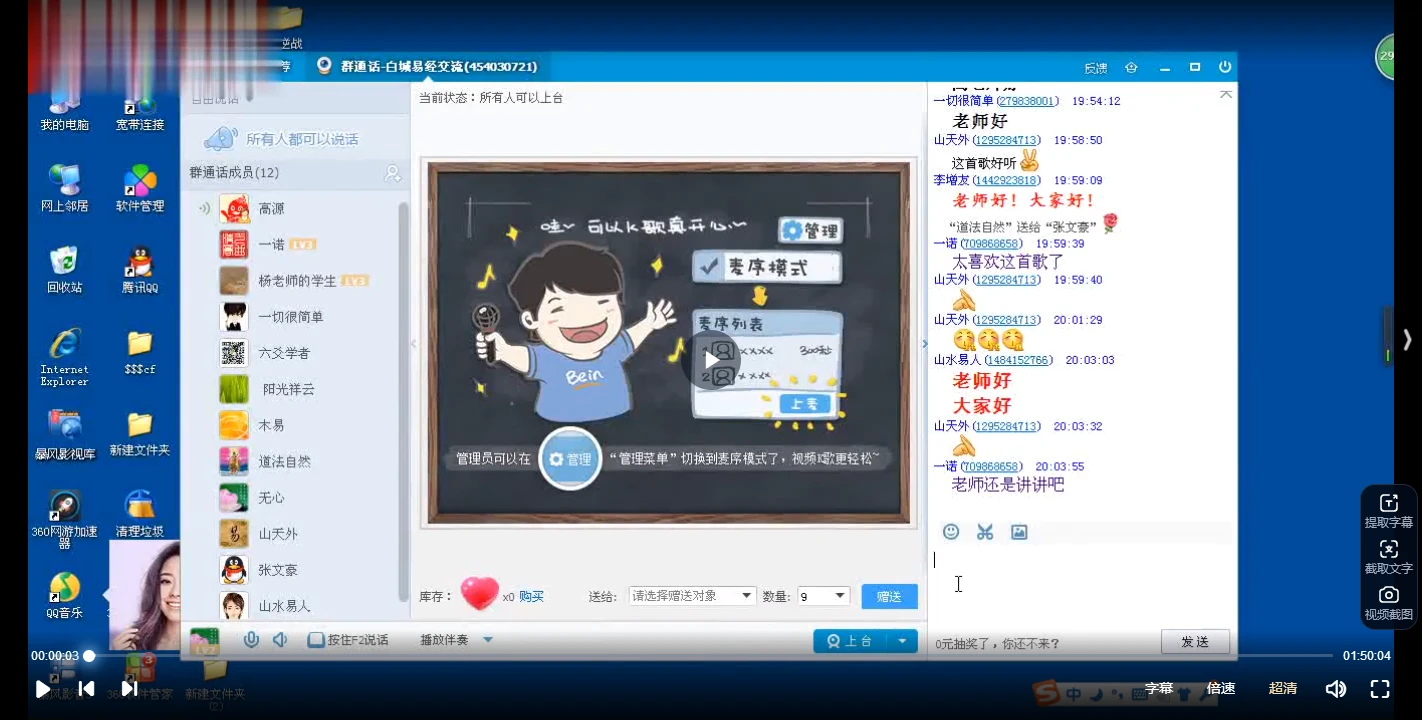
Task: Open the gift quantity dropdown showing 9
Action: click(840, 595)
